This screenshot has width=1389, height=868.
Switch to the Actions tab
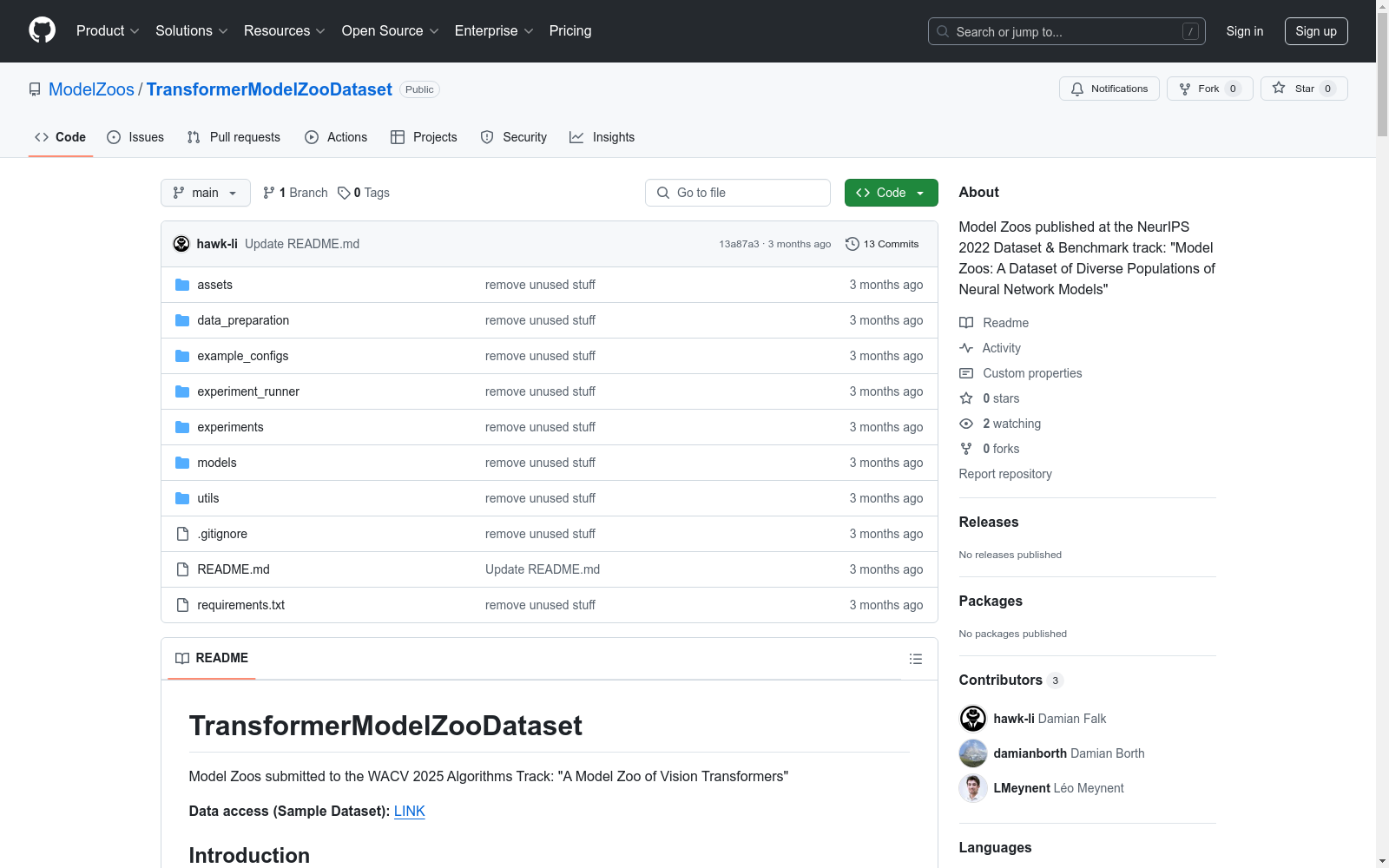point(336,137)
